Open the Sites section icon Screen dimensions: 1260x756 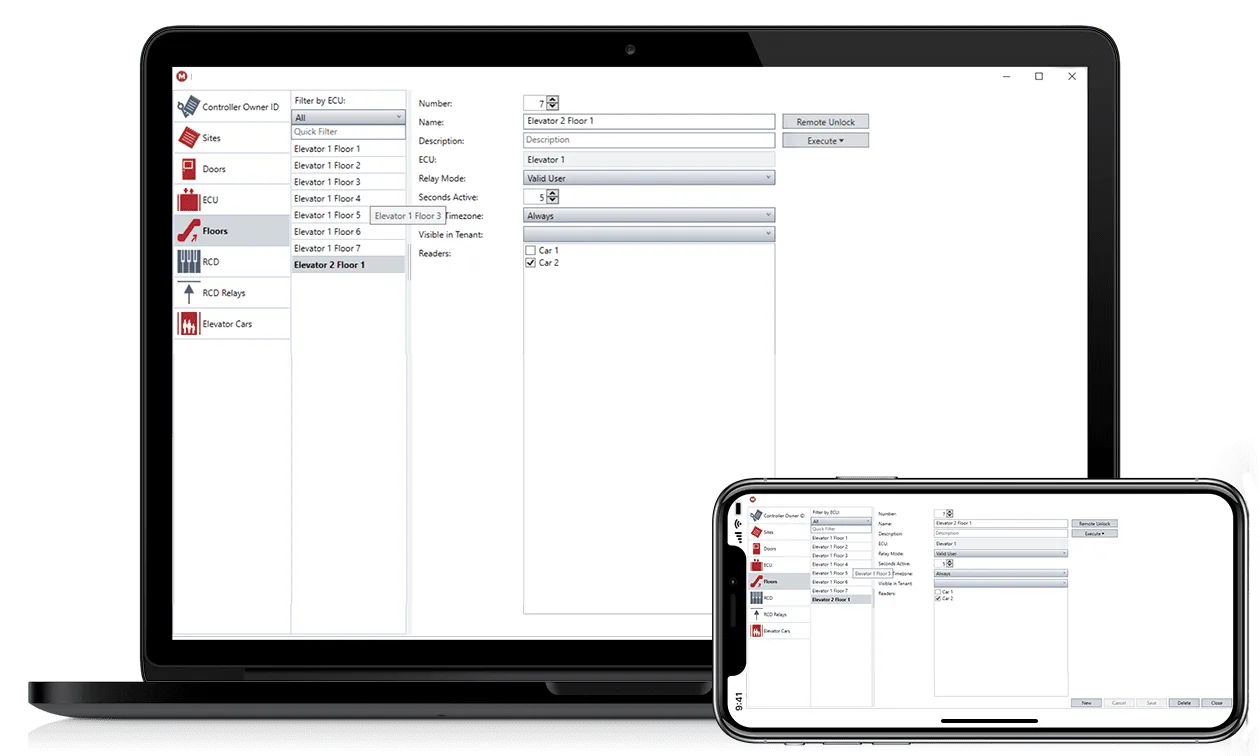(188, 138)
